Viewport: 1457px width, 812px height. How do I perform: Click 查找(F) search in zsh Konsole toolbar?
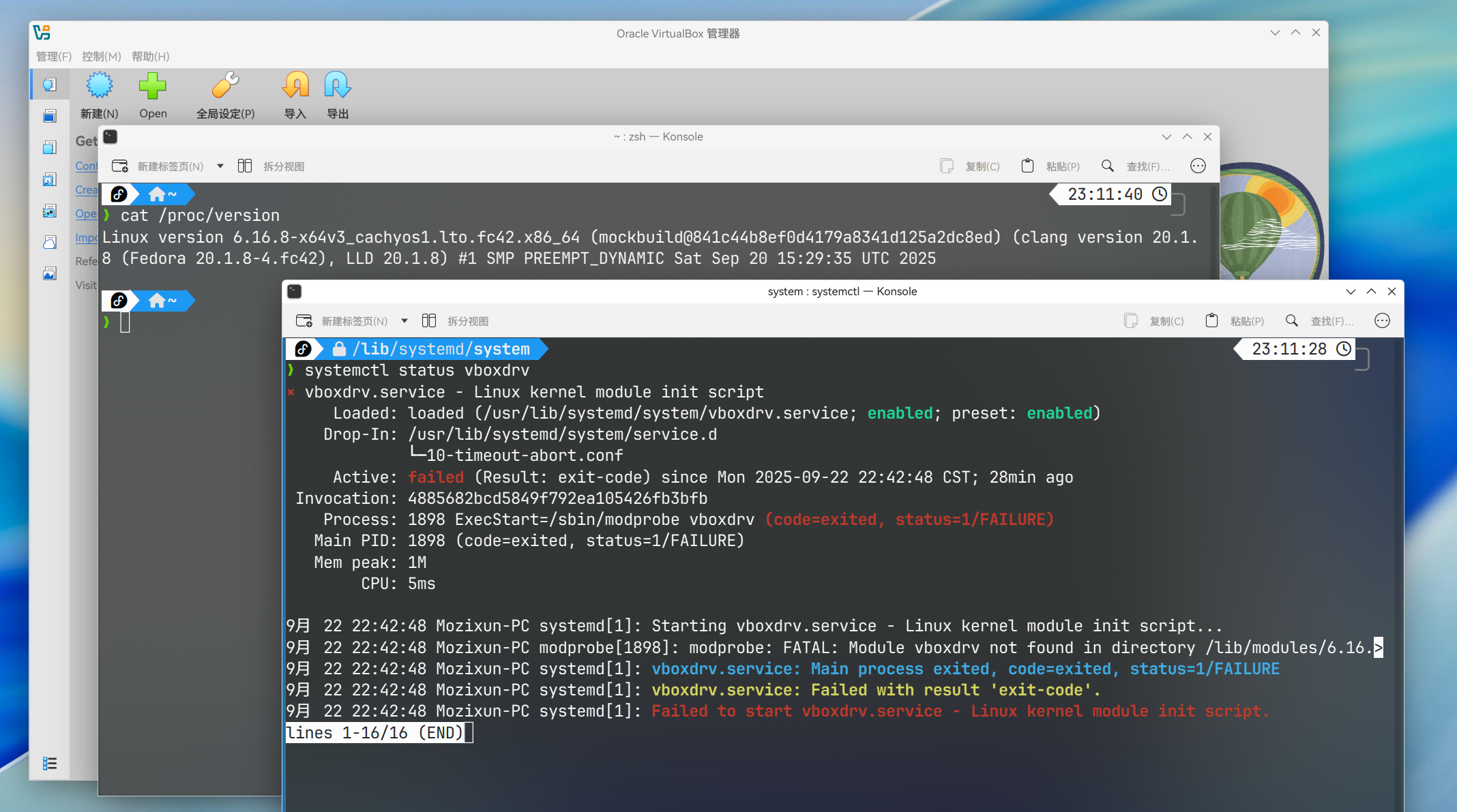pos(1136,166)
